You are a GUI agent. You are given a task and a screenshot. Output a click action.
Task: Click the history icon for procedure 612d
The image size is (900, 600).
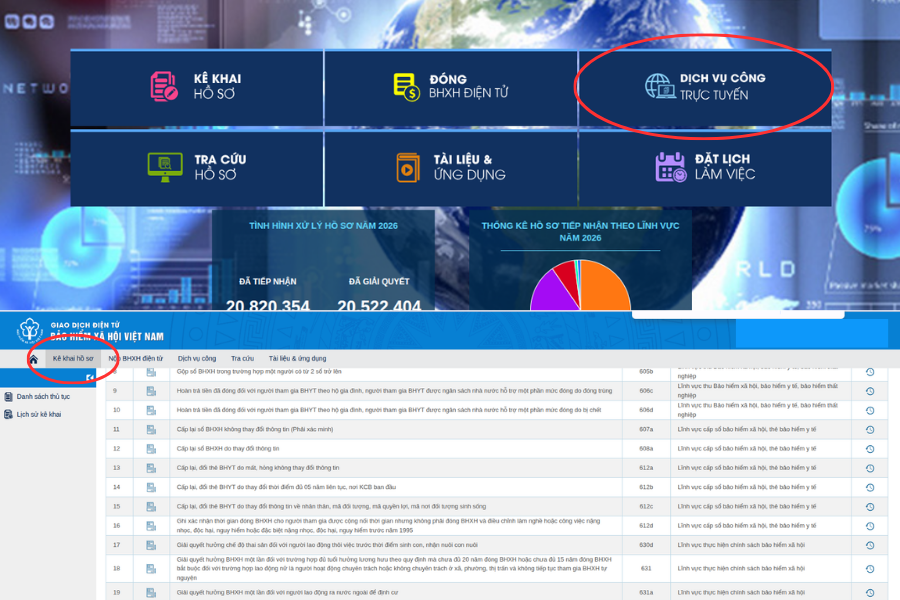pyautogui.click(x=870, y=526)
